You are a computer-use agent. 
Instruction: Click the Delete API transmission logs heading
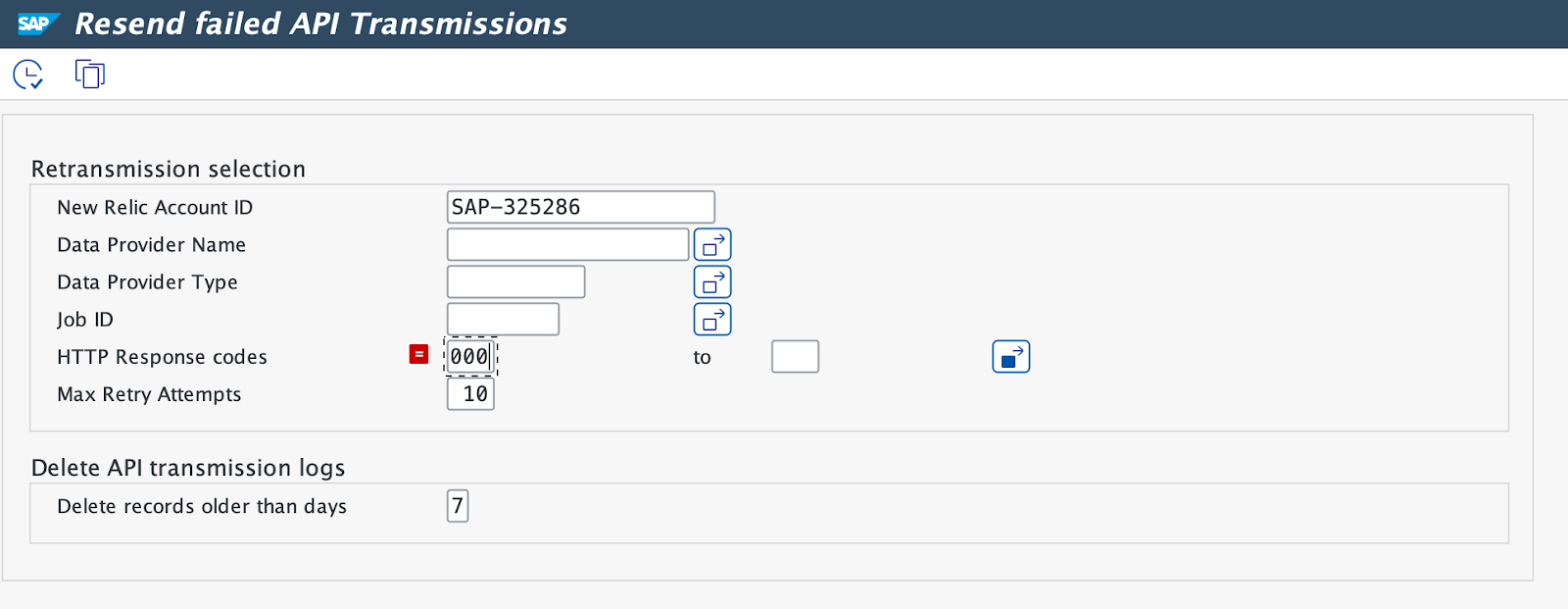(x=188, y=468)
